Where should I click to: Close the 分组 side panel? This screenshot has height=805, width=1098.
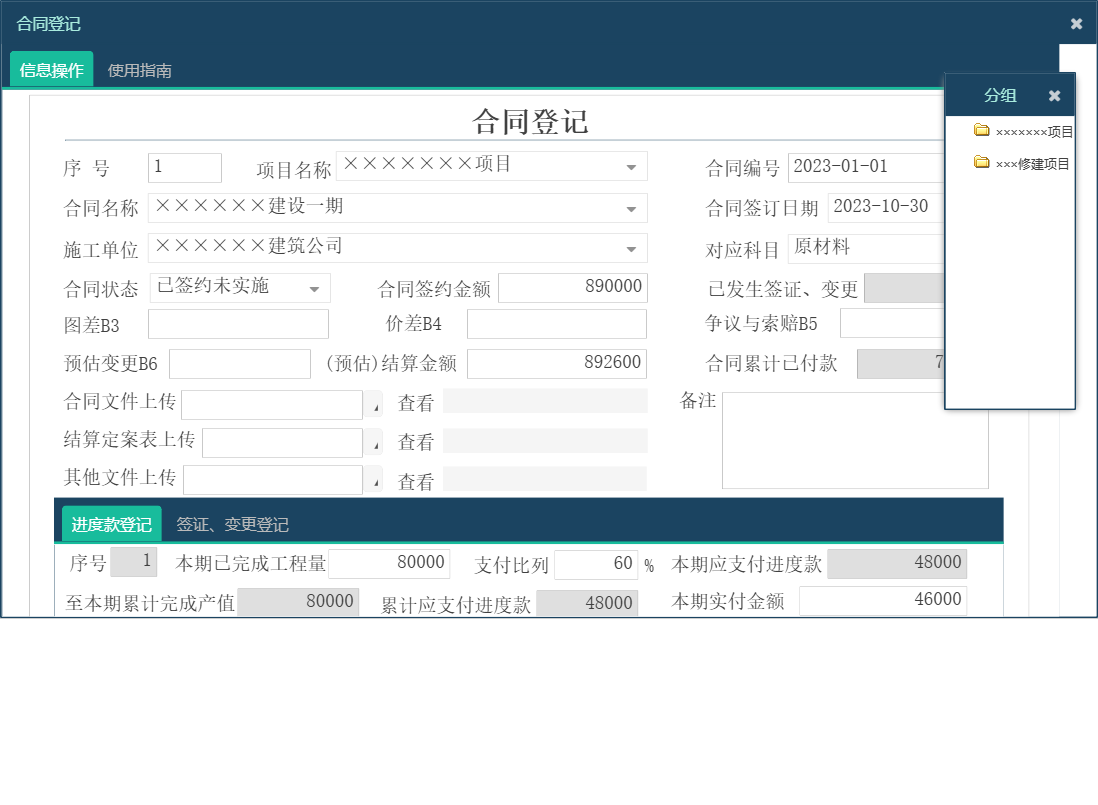pyautogui.click(x=1054, y=95)
